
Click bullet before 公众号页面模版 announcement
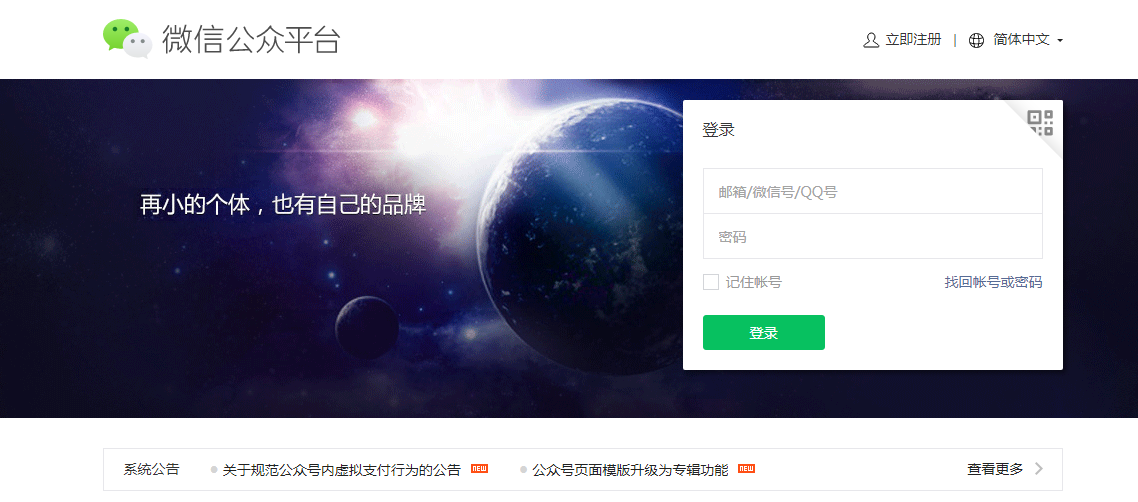click(523, 470)
